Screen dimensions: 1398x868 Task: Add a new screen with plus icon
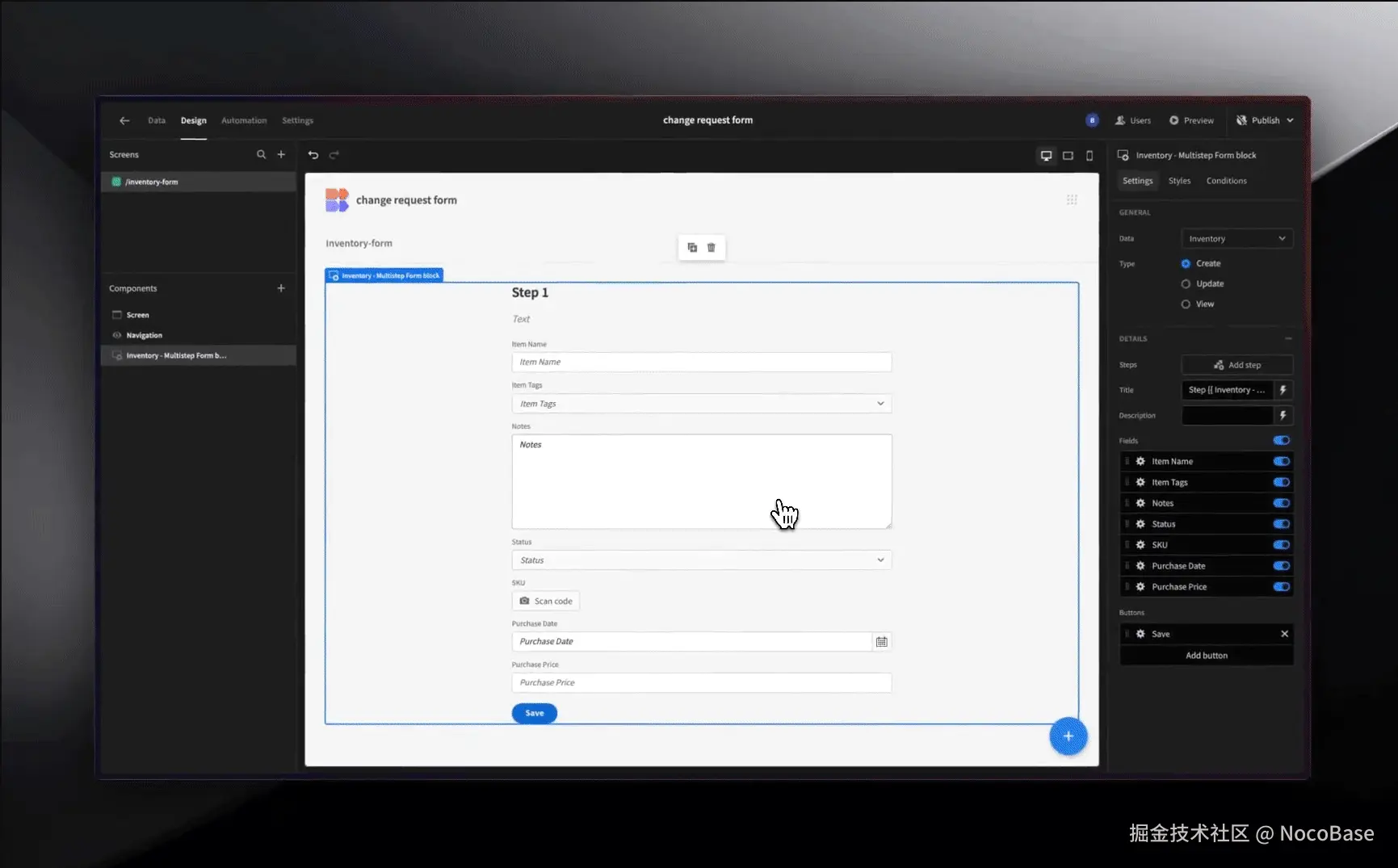pyautogui.click(x=281, y=154)
